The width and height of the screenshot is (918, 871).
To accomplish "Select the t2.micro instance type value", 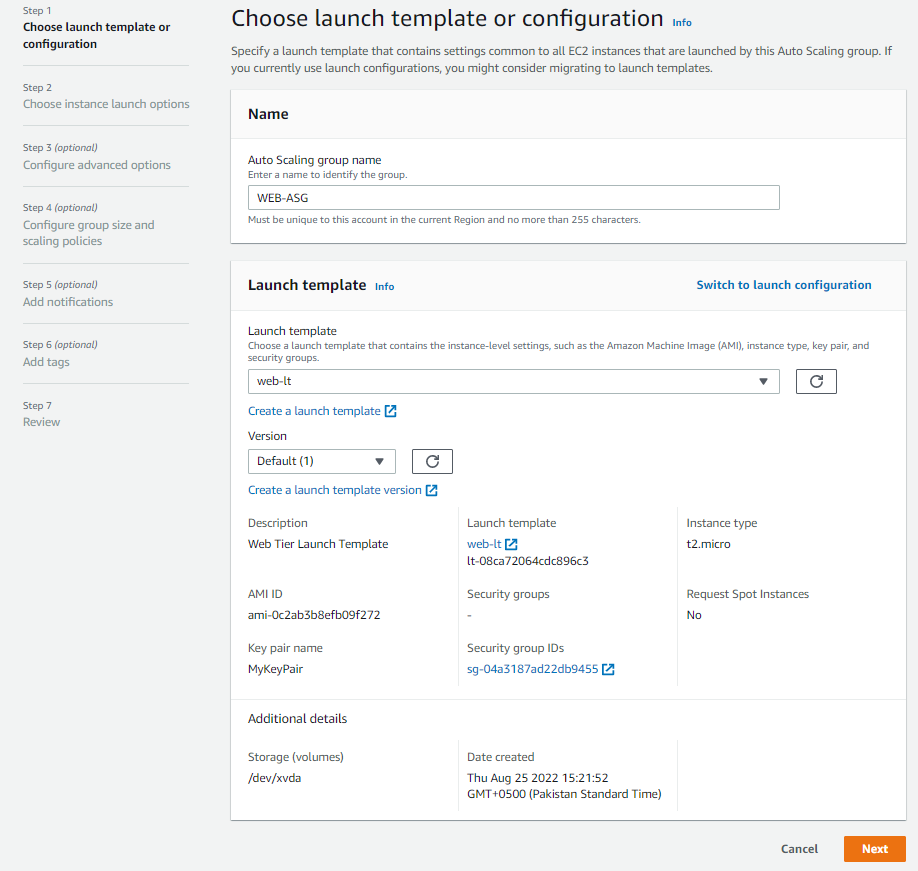I will point(708,544).
